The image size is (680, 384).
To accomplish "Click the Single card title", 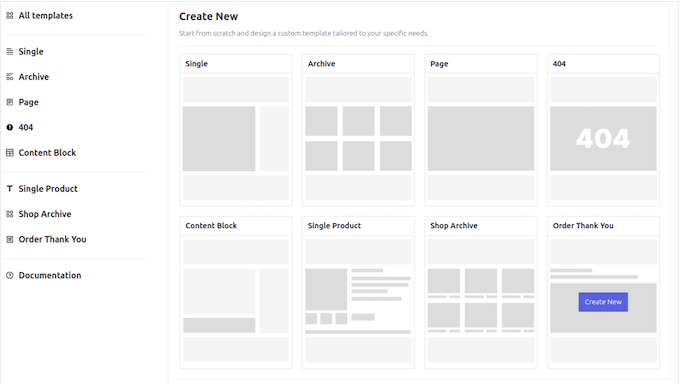I will [196, 64].
